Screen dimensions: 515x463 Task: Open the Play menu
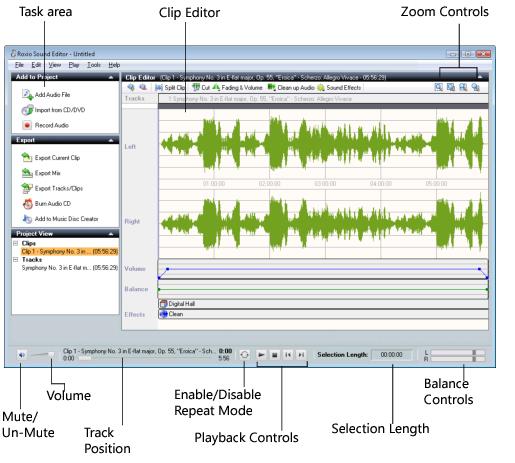74,65
